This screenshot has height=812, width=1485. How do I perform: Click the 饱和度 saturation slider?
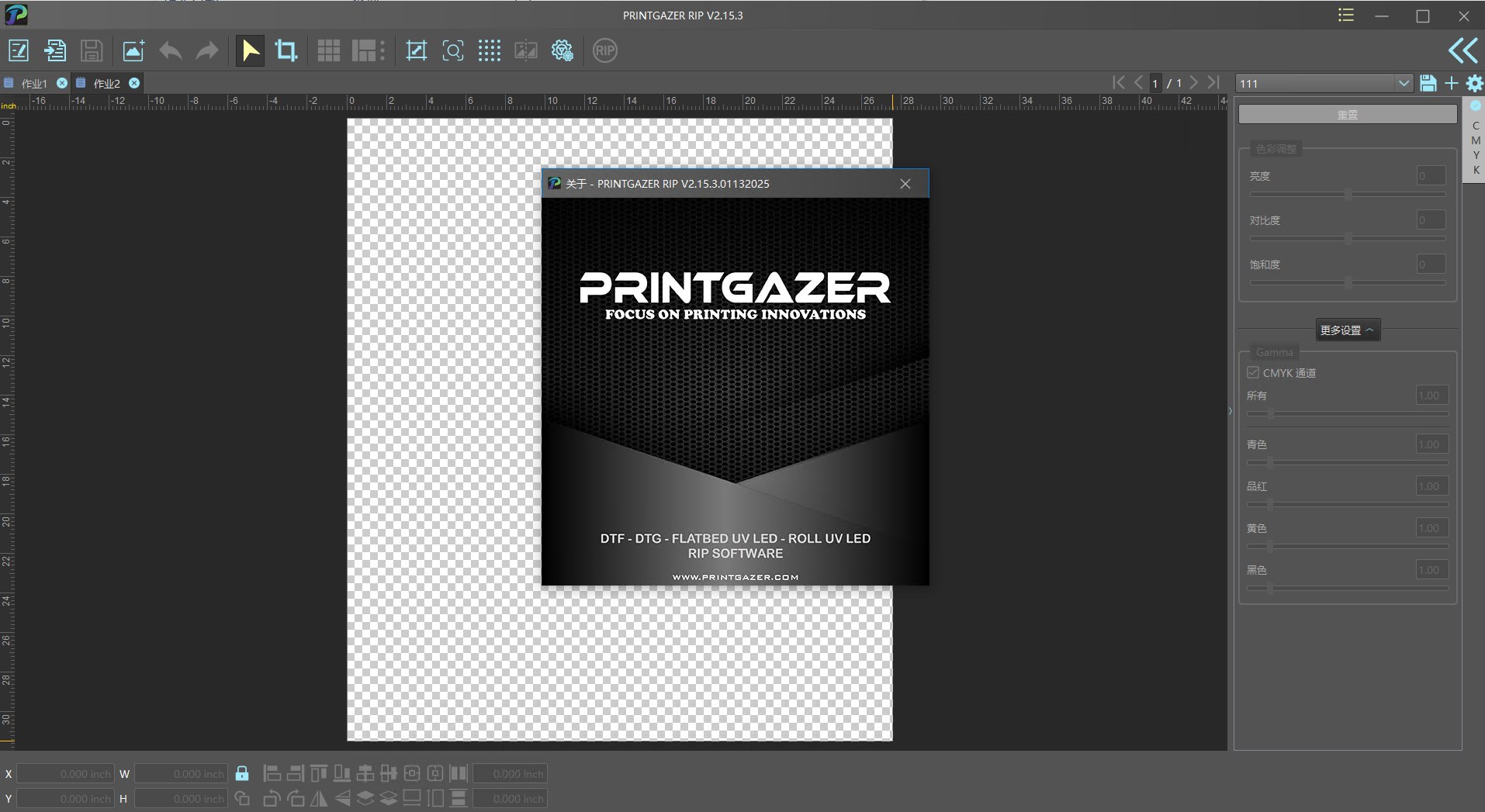(x=1348, y=283)
